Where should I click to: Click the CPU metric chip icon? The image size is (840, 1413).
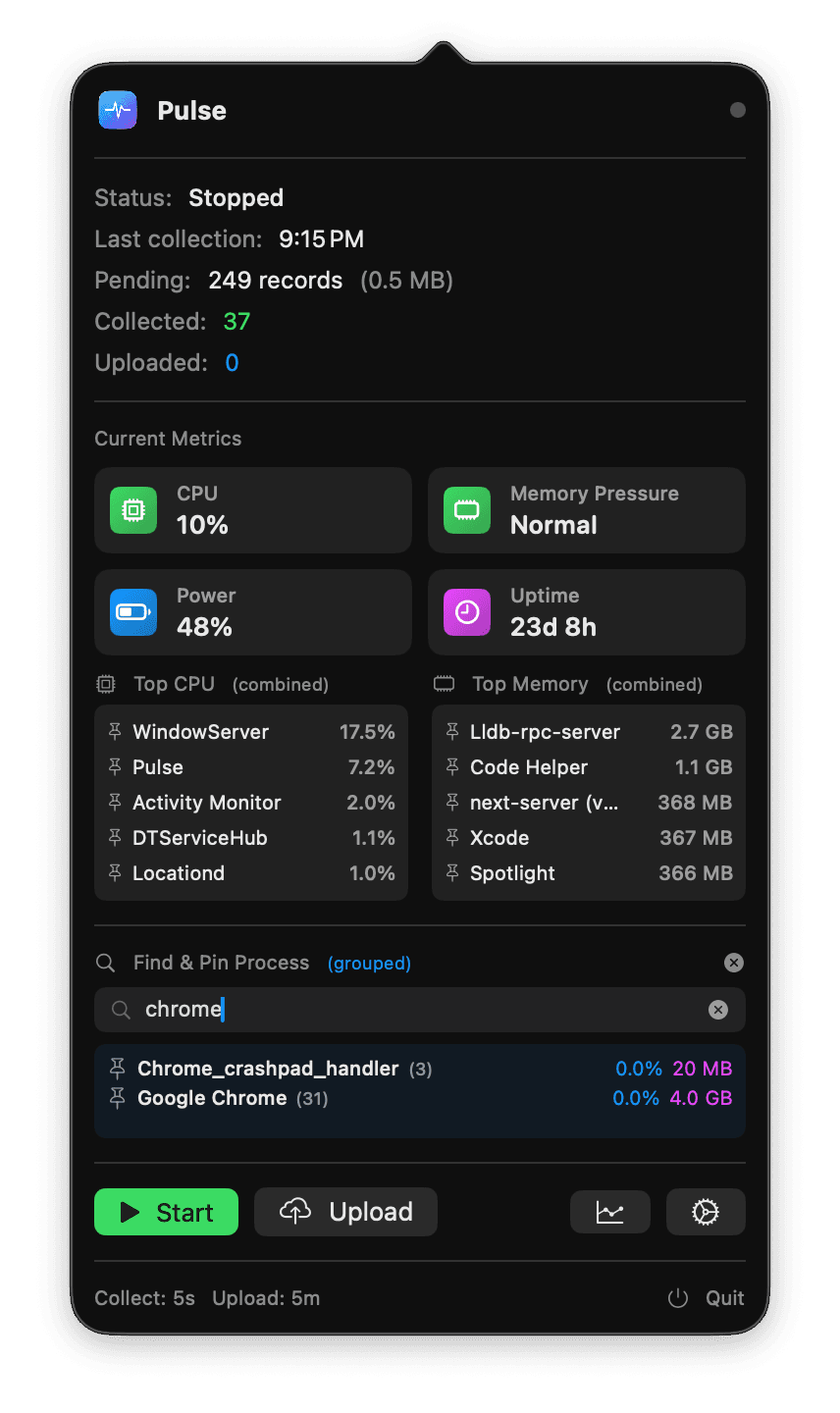pos(132,510)
